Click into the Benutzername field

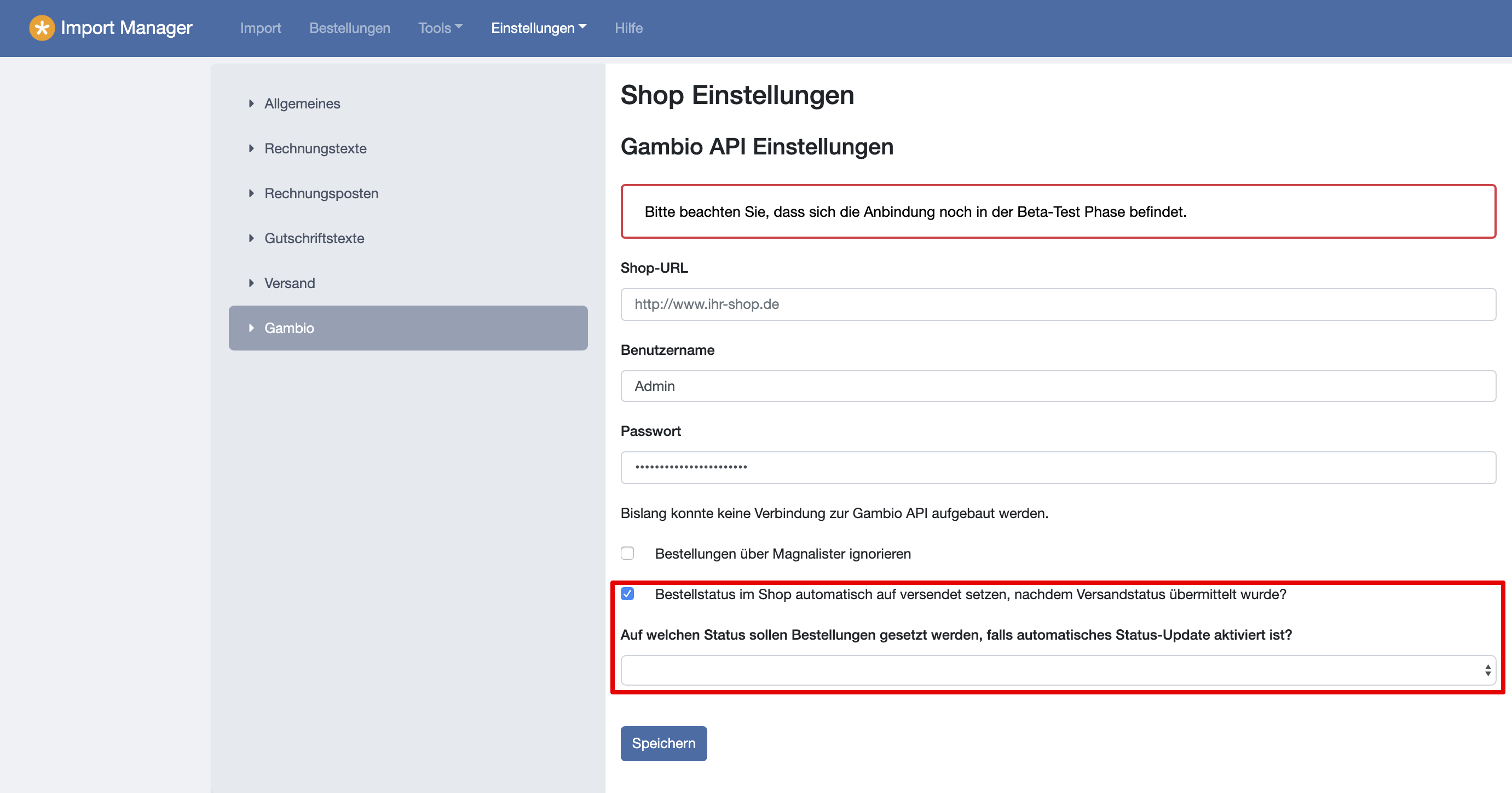click(x=1058, y=386)
